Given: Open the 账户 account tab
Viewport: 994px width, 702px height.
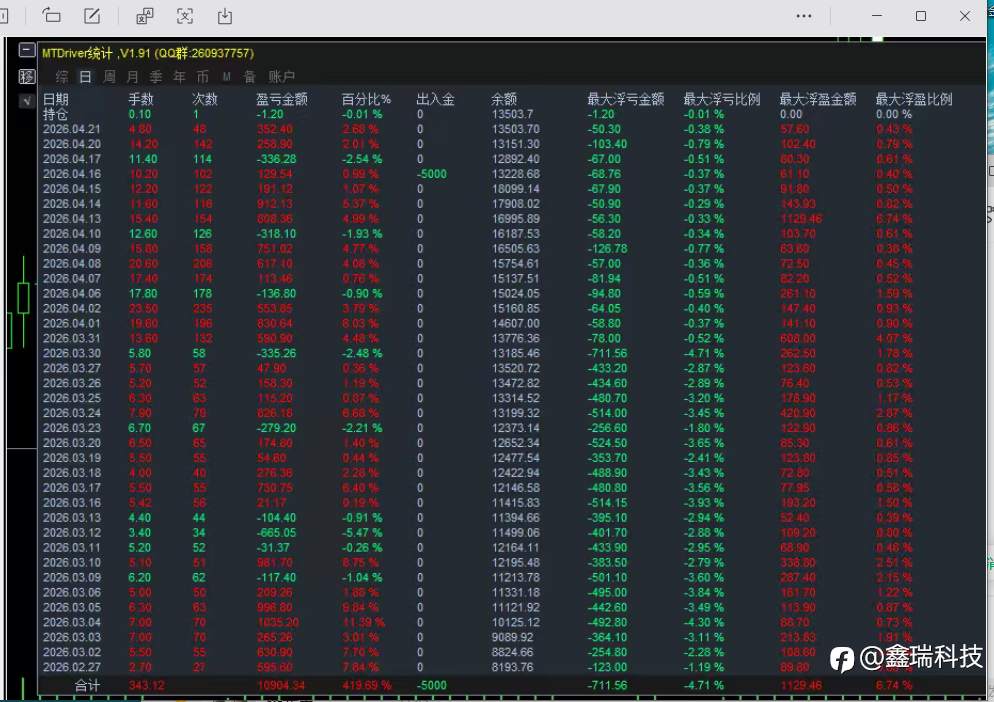Looking at the screenshot, I should pyautogui.click(x=281, y=77).
